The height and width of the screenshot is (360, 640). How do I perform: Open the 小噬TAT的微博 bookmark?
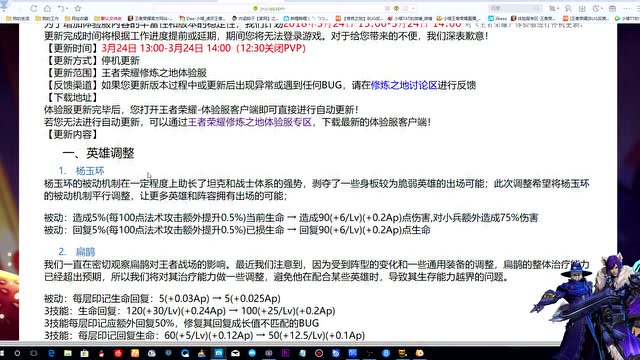pos(410,18)
